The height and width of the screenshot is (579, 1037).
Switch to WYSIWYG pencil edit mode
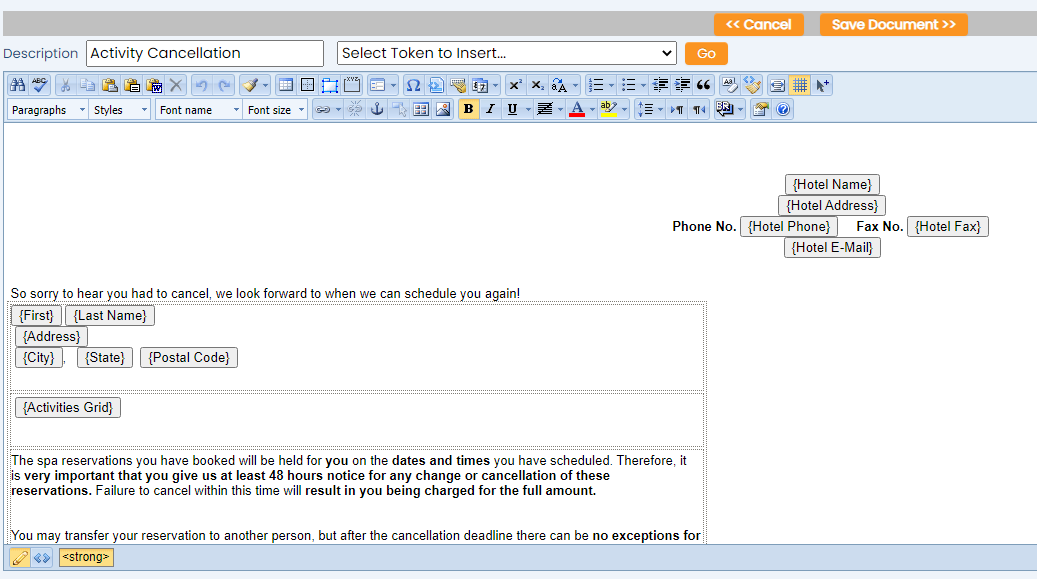[20, 558]
